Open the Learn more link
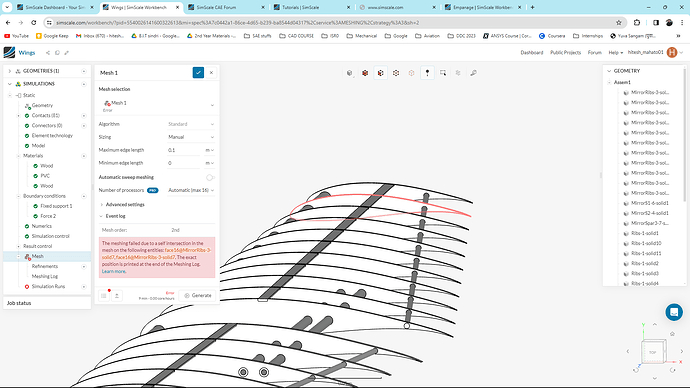This screenshot has height=388, width=690. [x=114, y=271]
